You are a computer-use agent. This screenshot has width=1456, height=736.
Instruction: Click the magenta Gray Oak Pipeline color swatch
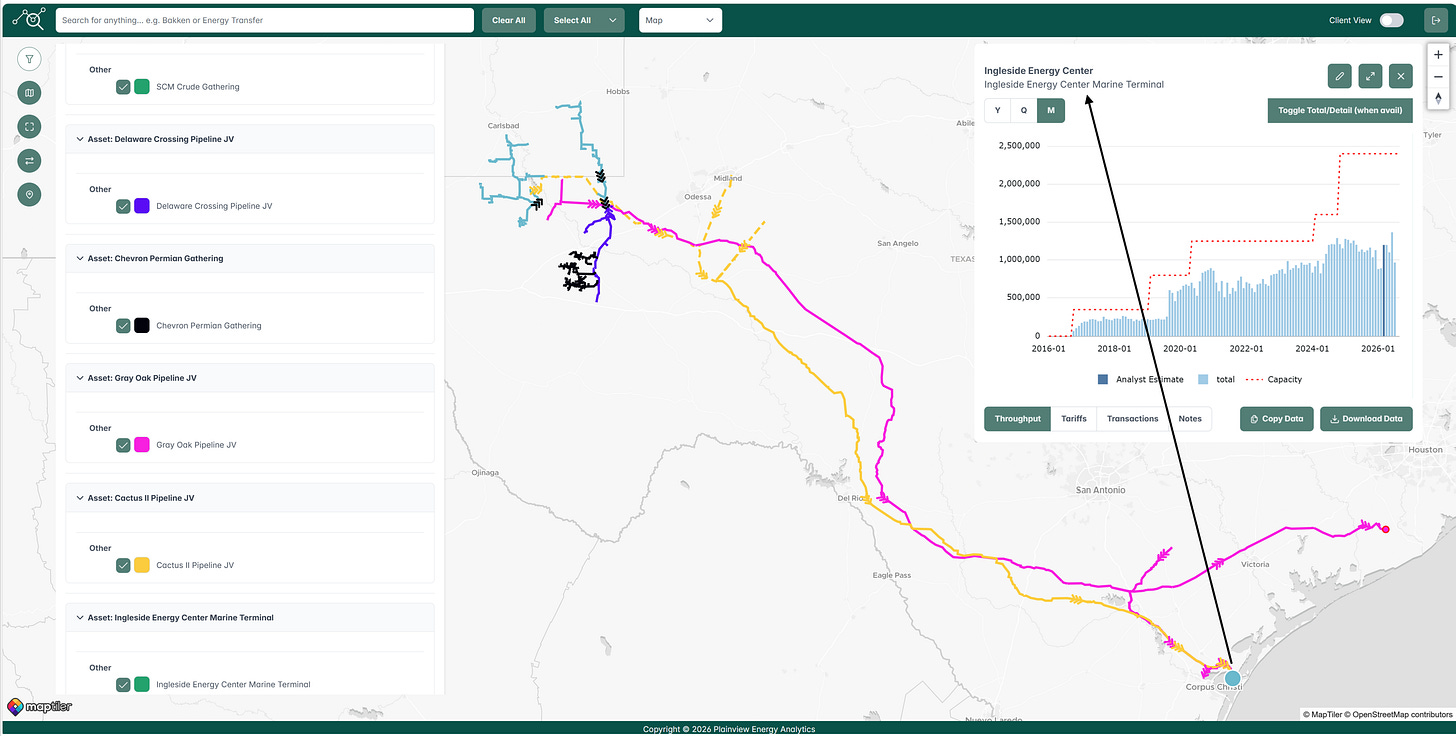tap(142, 445)
